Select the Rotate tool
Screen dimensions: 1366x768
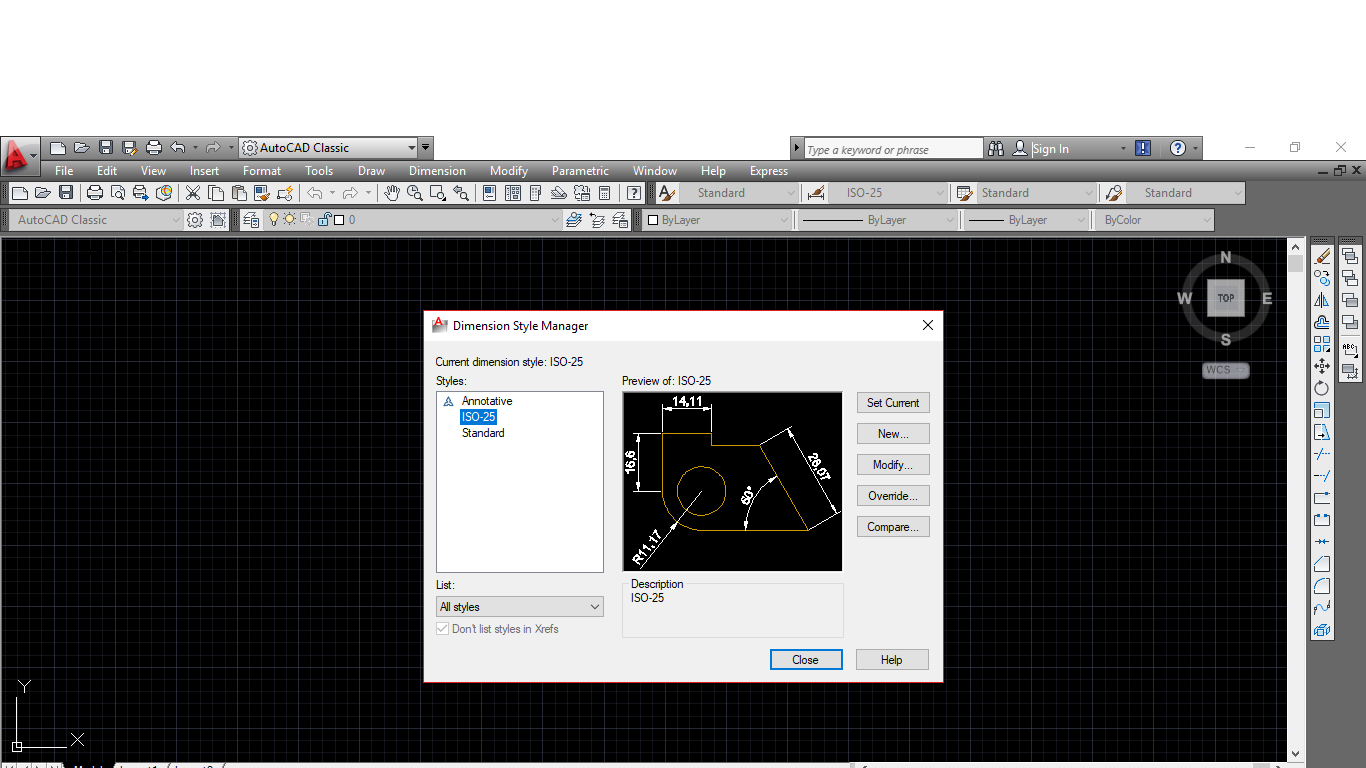coord(1321,387)
